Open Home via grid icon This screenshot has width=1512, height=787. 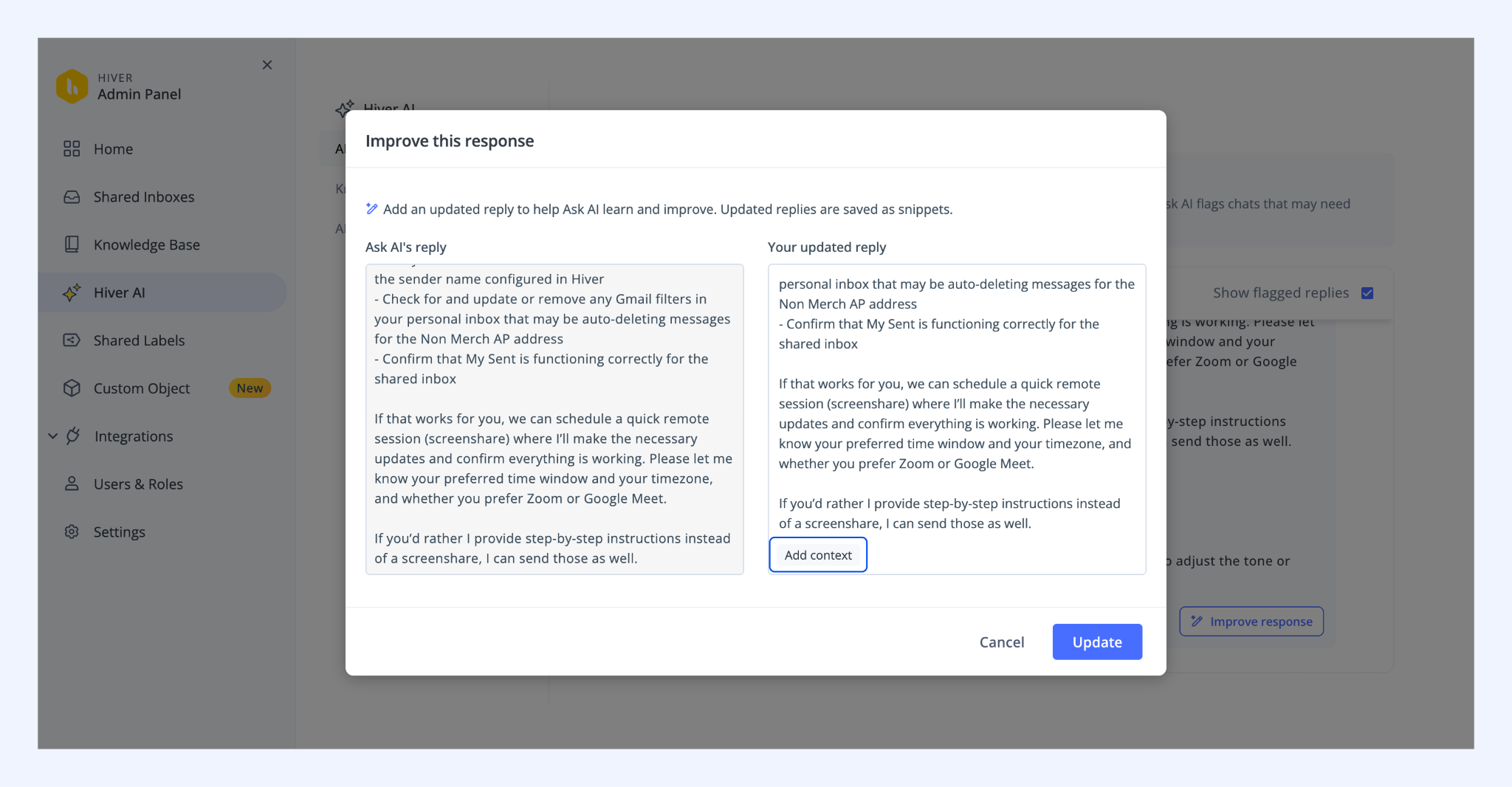72,149
